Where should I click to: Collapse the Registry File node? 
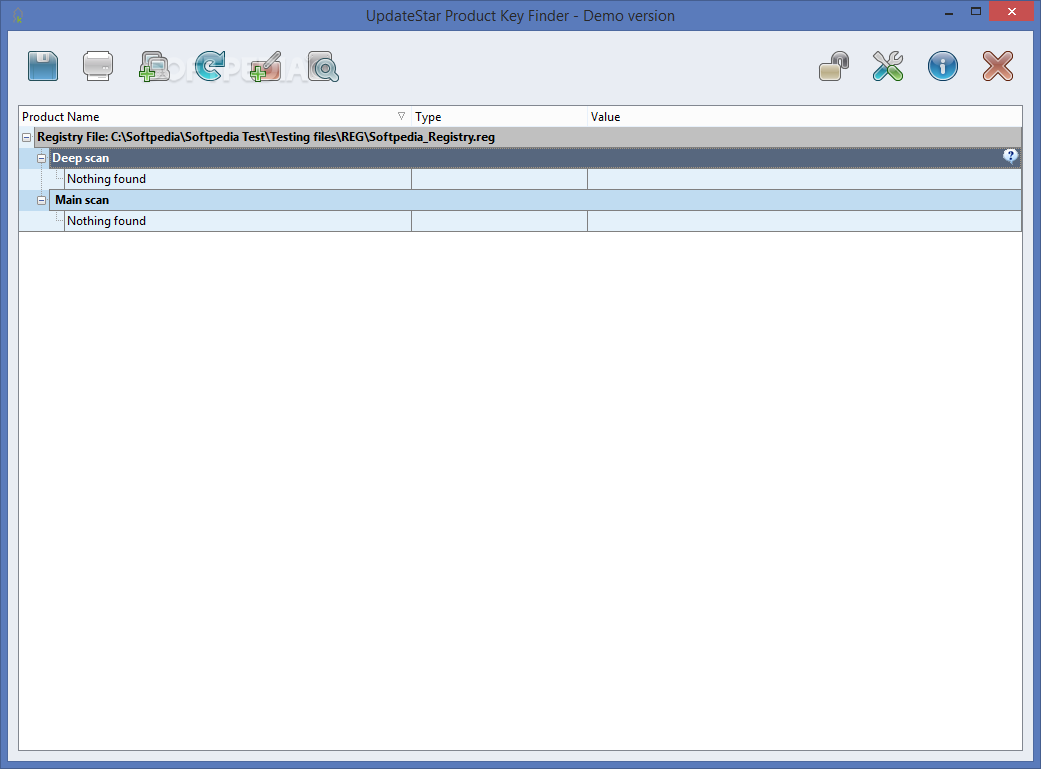(27, 137)
